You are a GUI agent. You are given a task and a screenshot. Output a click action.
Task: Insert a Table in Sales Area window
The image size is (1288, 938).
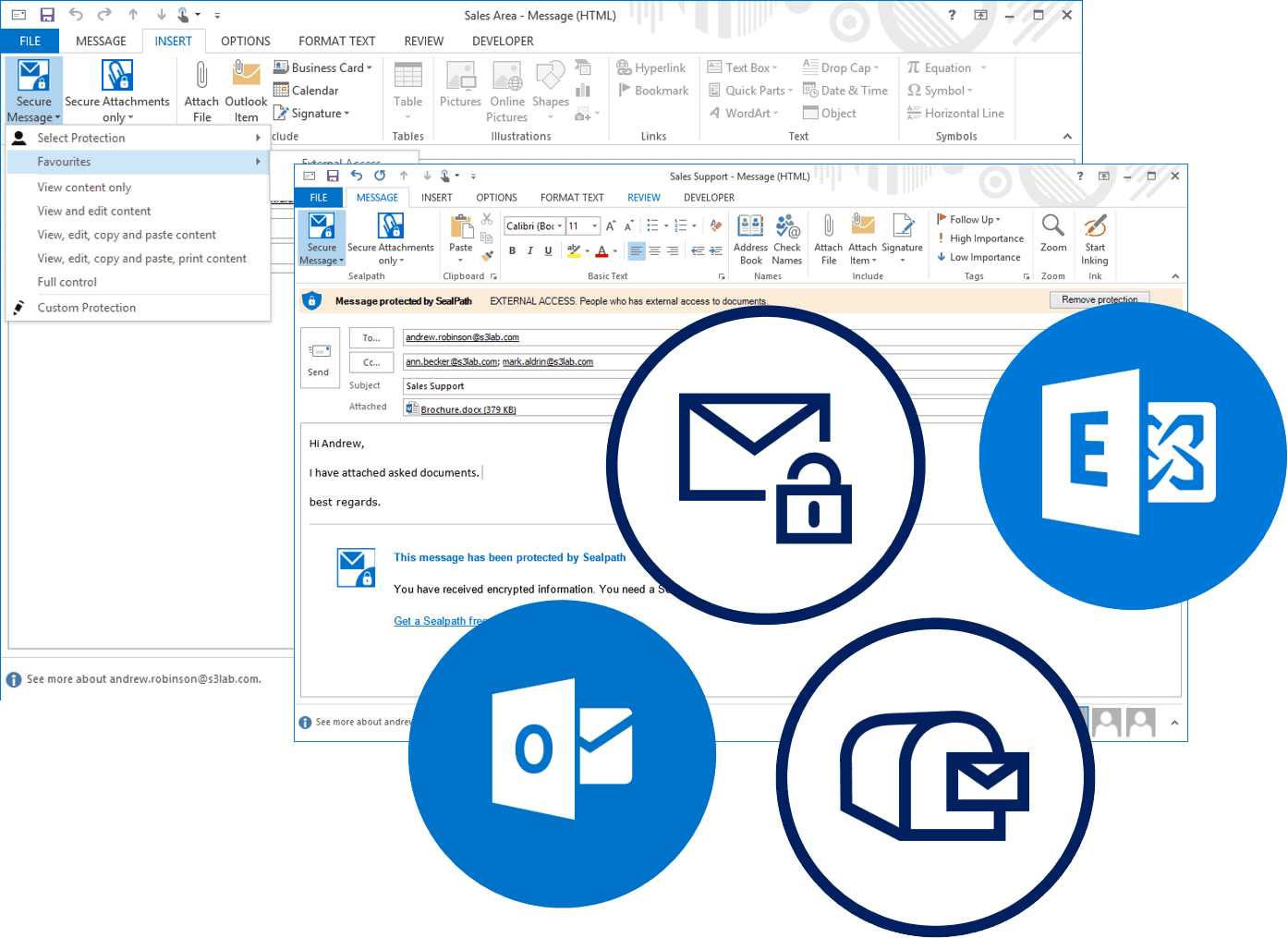[x=407, y=90]
